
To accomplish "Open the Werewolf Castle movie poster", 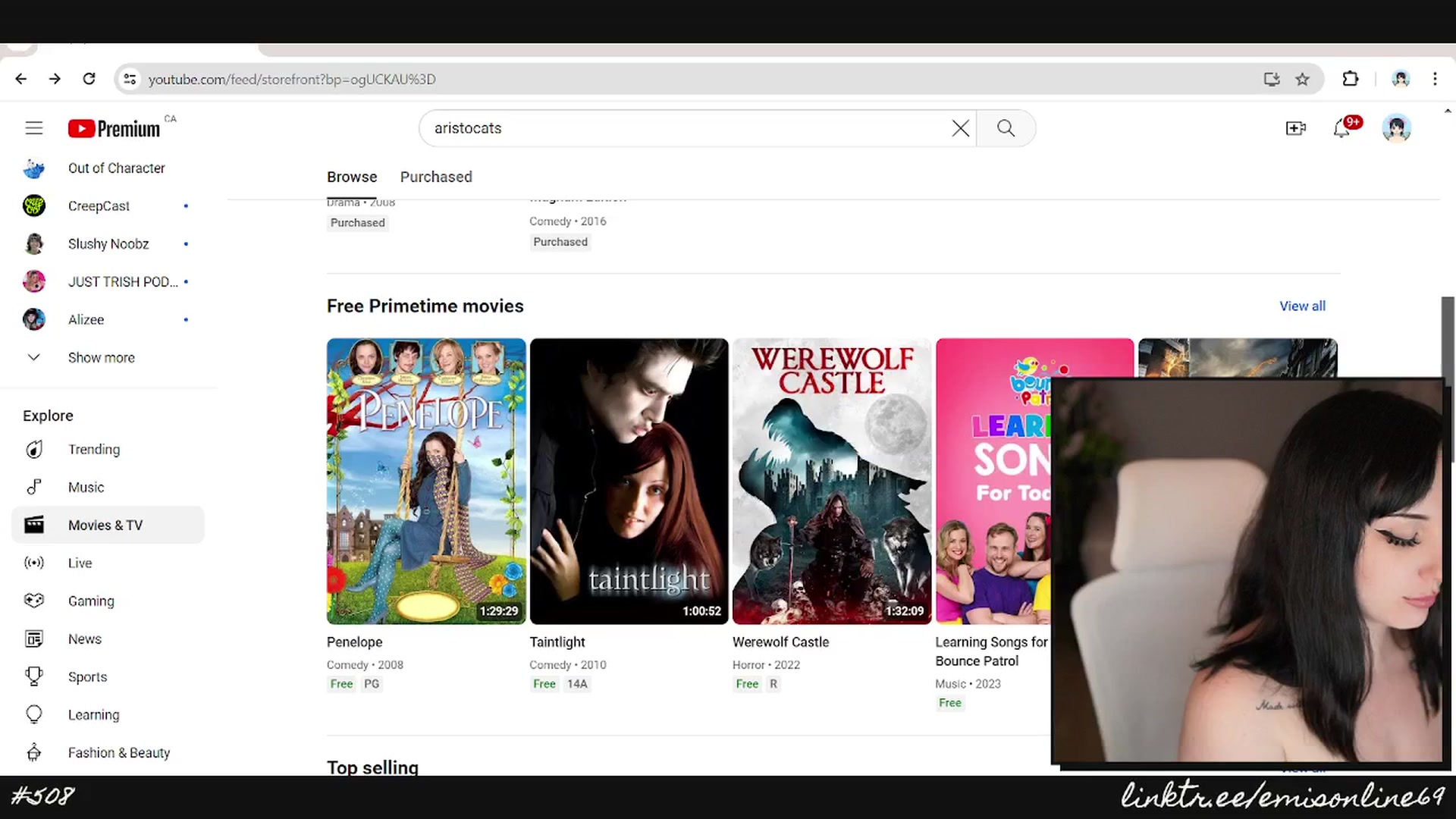I will tap(832, 481).
